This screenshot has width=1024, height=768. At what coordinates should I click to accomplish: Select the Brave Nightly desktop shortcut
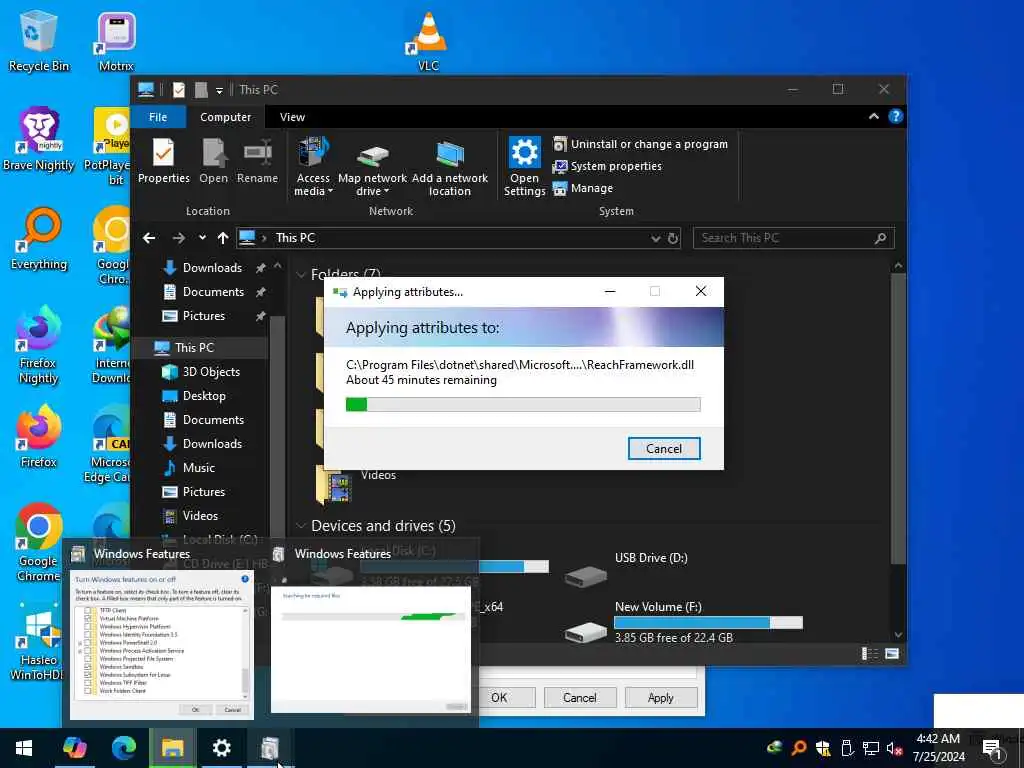39,139
